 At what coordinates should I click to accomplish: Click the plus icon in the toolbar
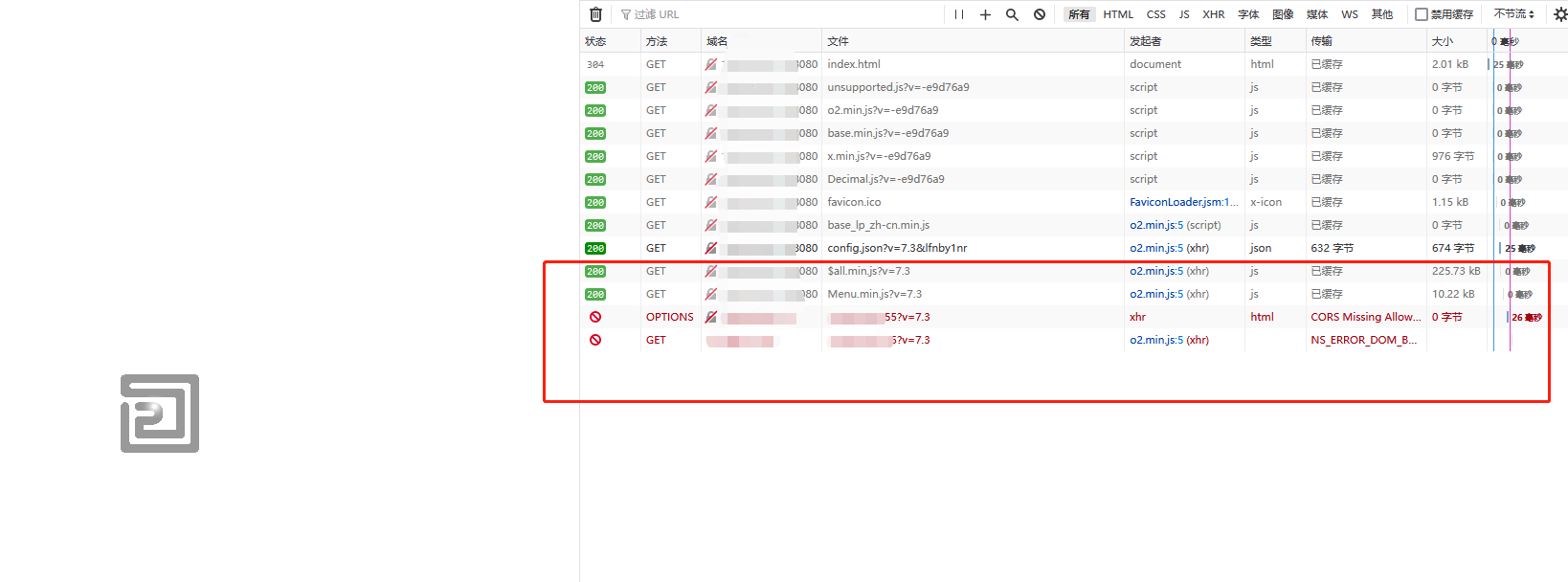985,14
